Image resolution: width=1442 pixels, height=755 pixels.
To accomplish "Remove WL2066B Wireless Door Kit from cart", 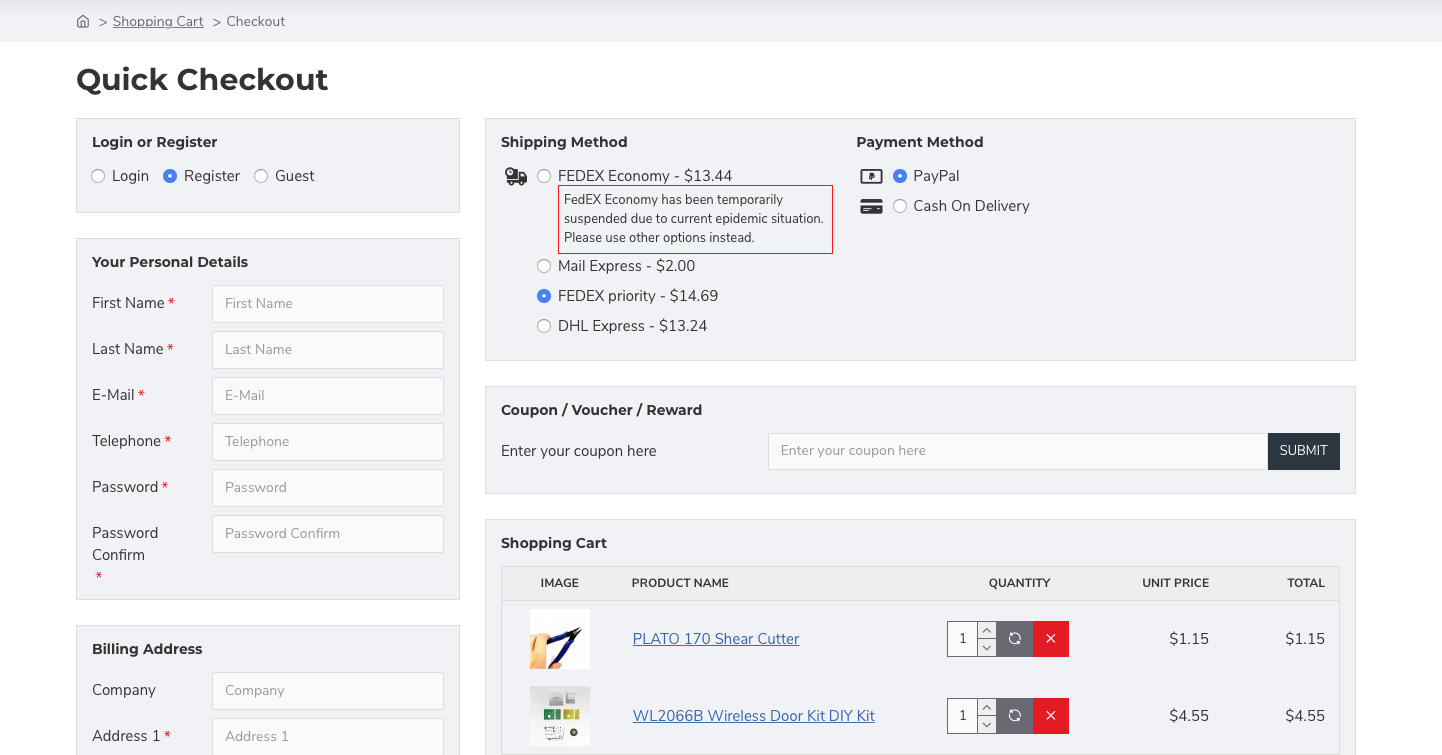I will (x=1051, y=716).
